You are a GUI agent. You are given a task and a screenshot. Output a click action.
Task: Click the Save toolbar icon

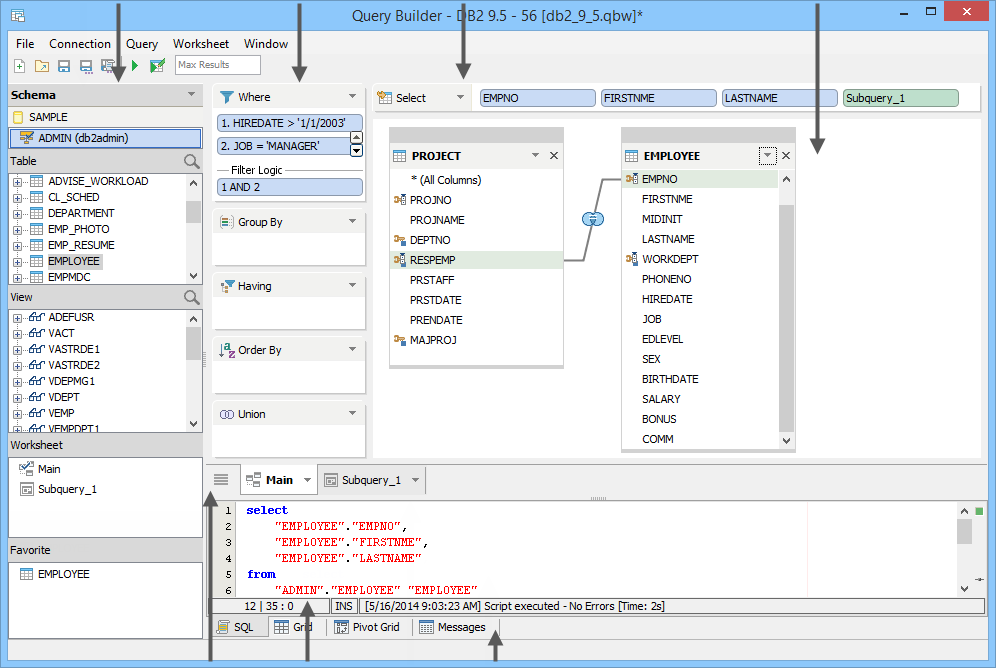click(x=62, y=65)
